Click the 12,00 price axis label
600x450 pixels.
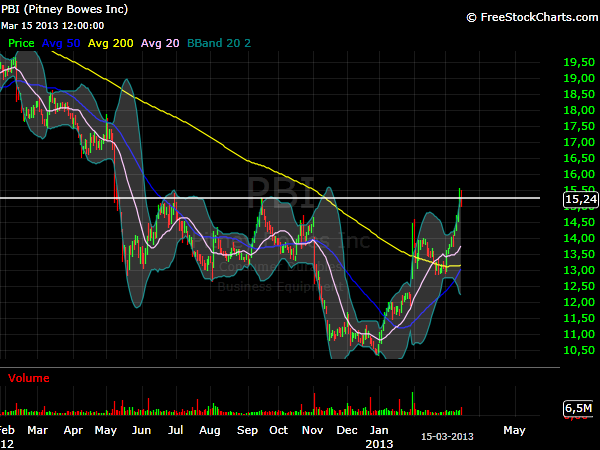[x=579, y=302]
